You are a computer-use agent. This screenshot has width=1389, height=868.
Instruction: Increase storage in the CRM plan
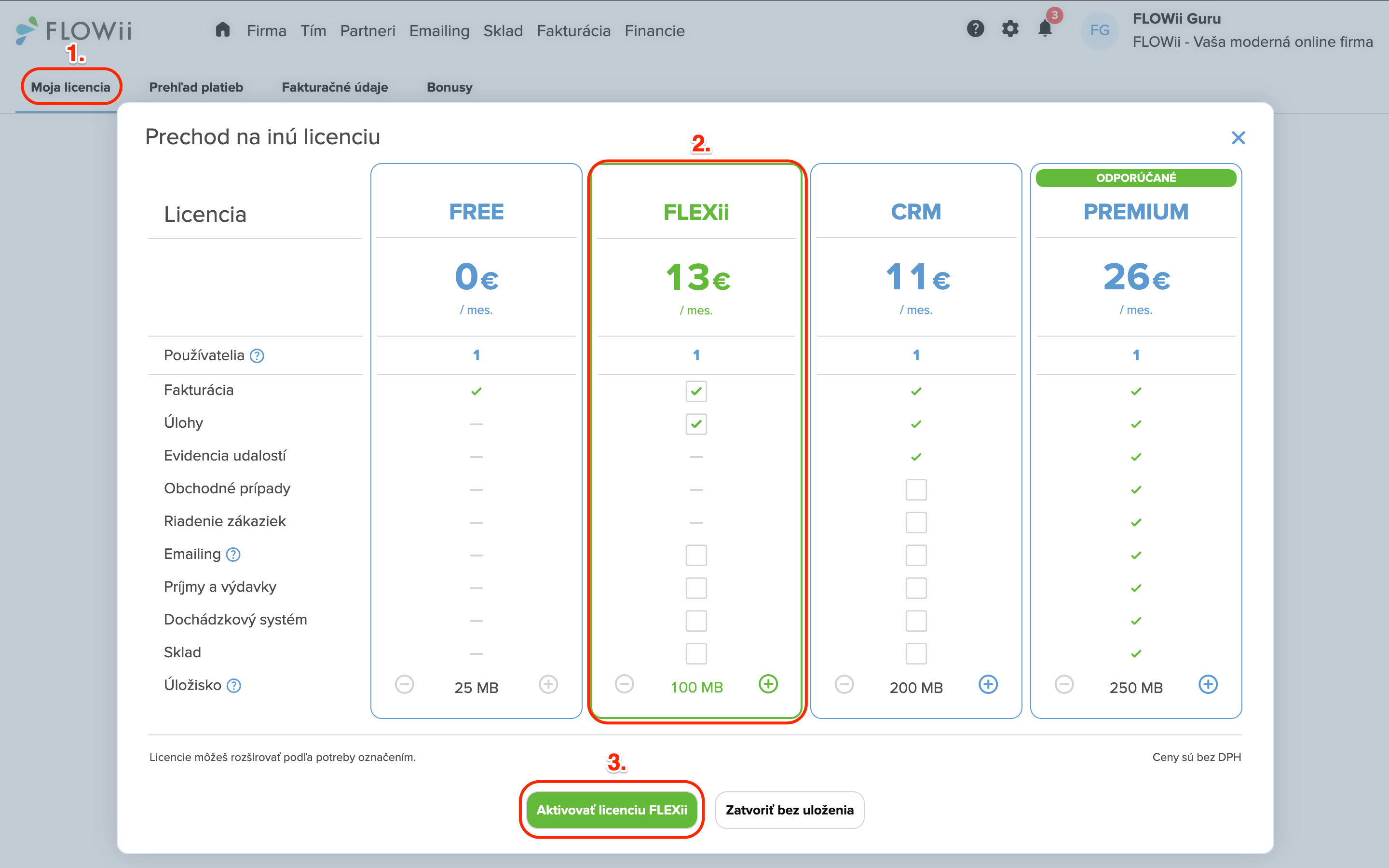988,684
